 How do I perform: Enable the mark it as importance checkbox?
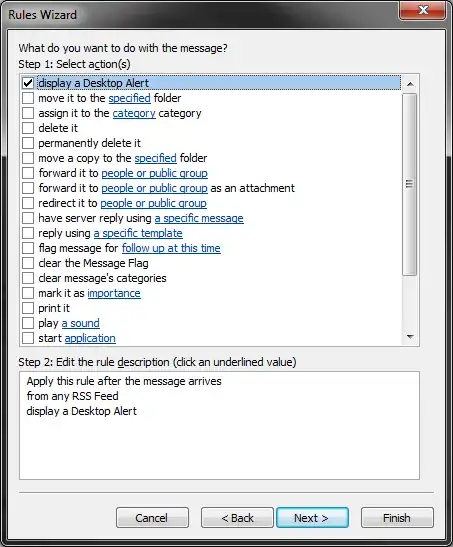click(x=28, y=293)
